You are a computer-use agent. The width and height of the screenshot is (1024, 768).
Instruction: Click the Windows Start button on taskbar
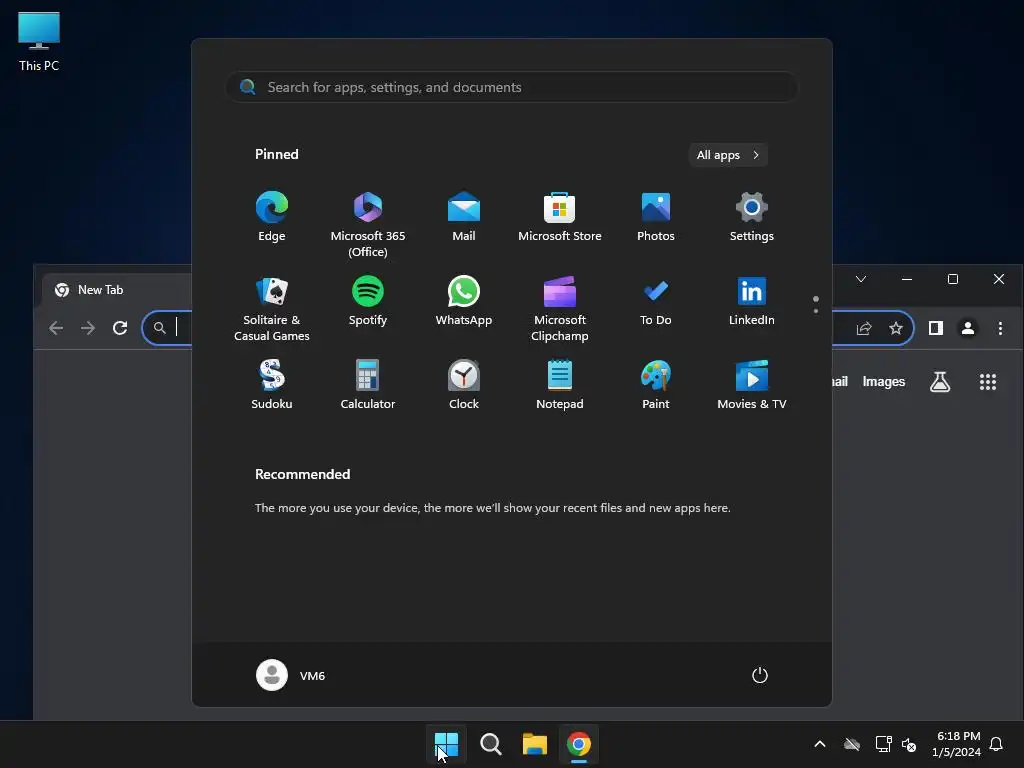tap(447, 744)
